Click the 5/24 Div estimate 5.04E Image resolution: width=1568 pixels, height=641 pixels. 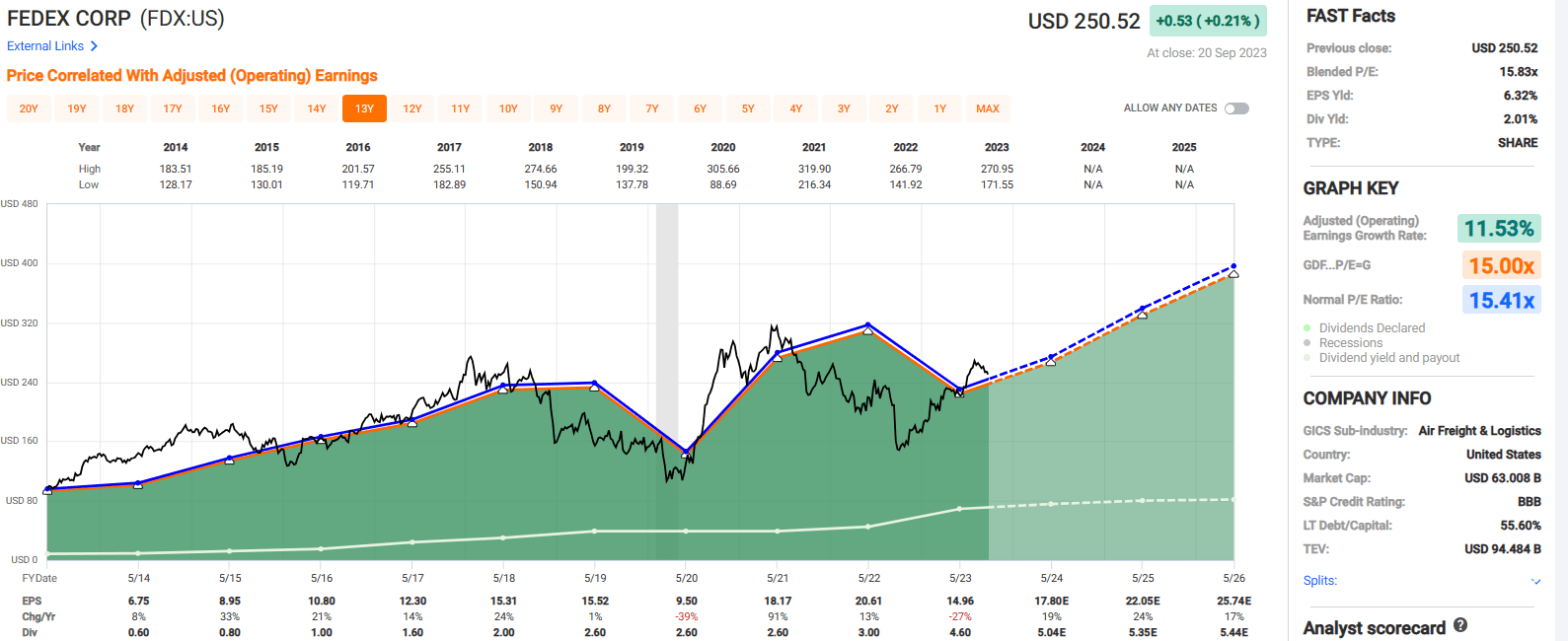pyautogui.click(x=1052, y=632)
